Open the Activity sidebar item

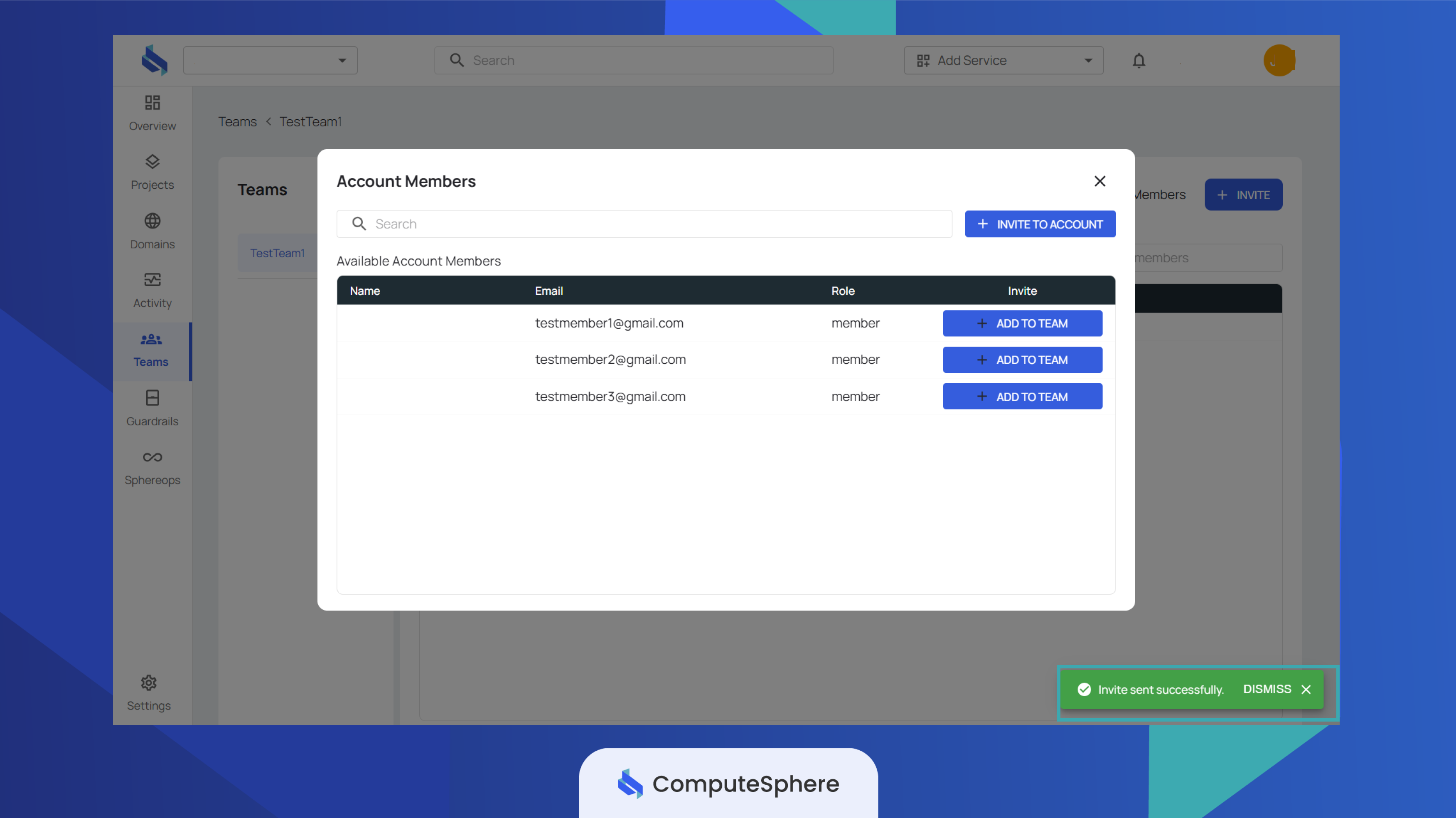tap(152, 291)
